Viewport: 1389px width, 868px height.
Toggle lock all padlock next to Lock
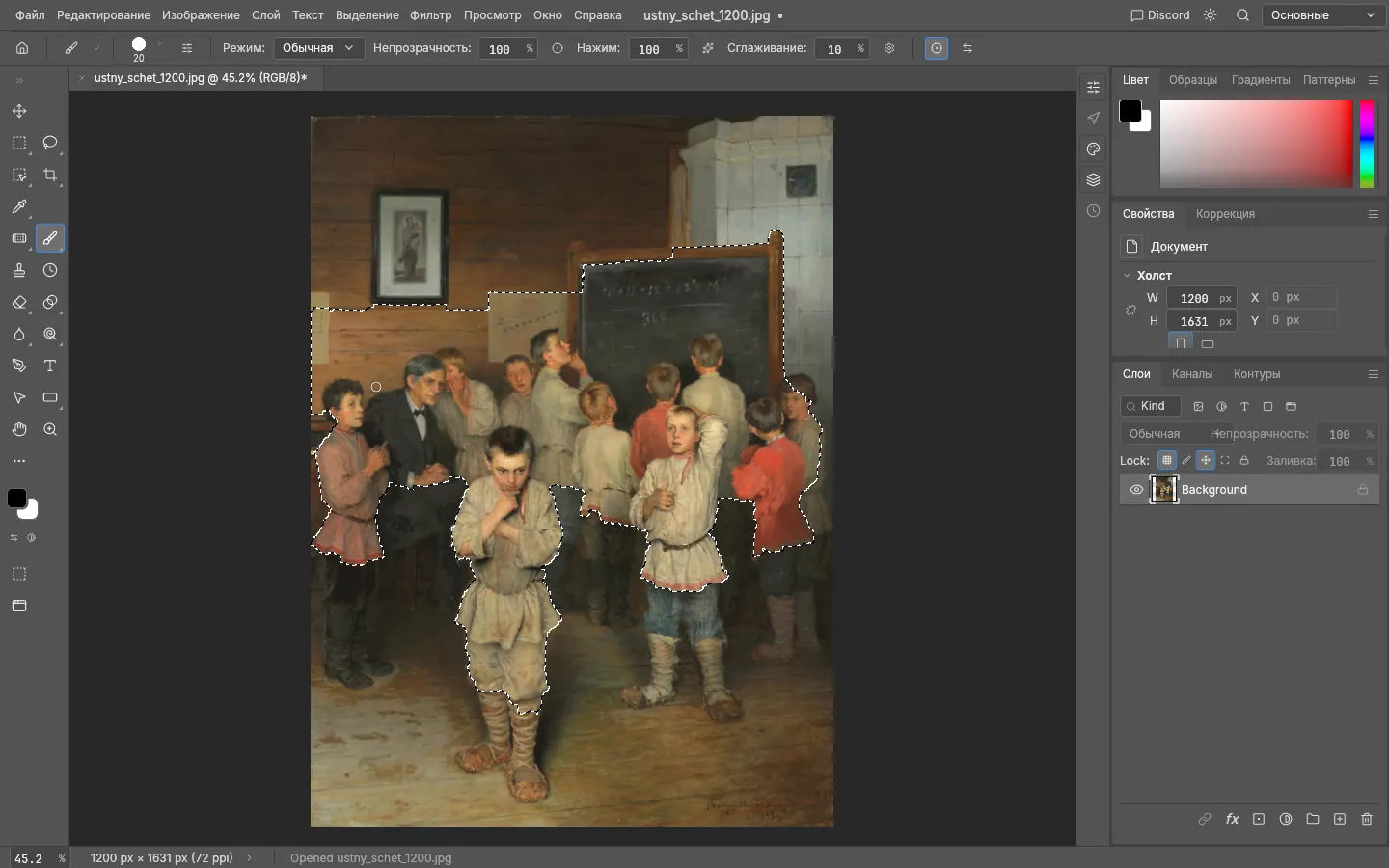[x=1244, y=460]
